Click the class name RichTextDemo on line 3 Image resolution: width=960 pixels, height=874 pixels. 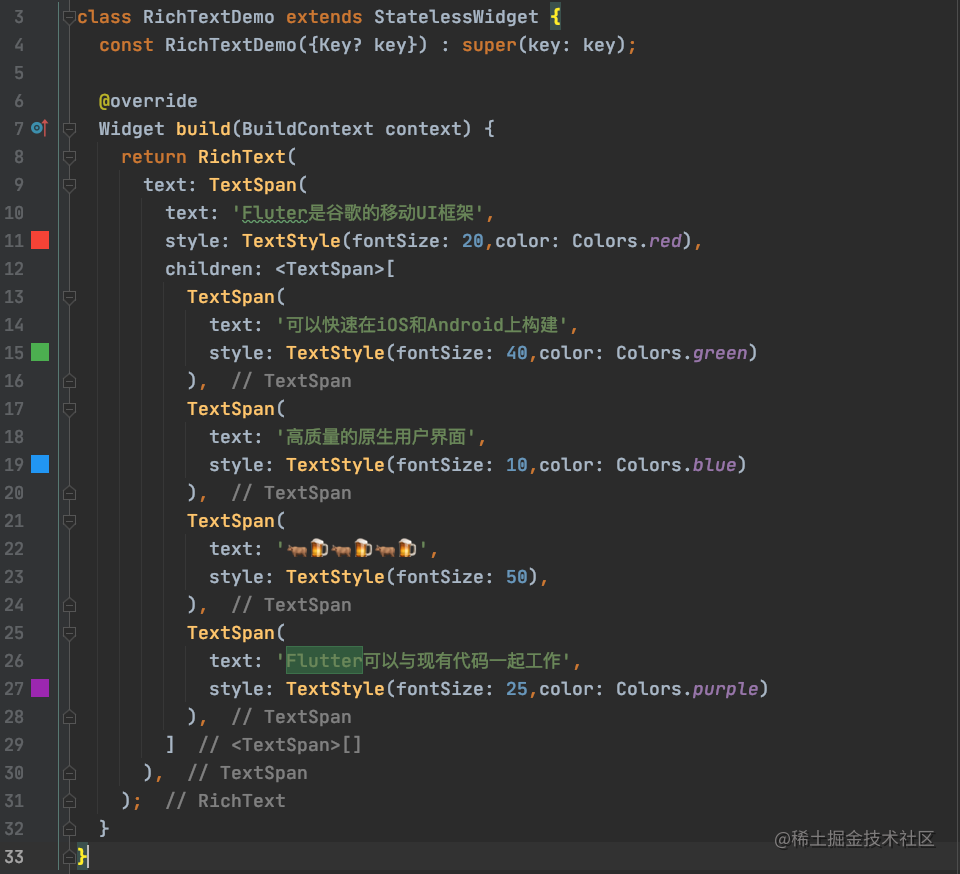pyautogui.click(x=208, y=17)
